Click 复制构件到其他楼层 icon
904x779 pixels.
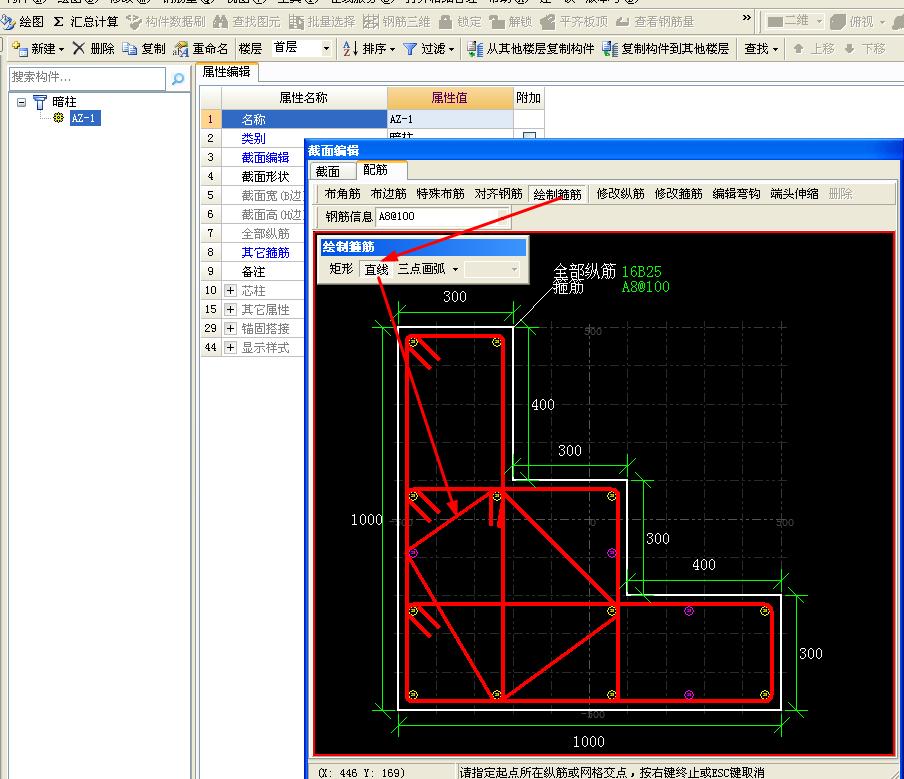[610, 48]
